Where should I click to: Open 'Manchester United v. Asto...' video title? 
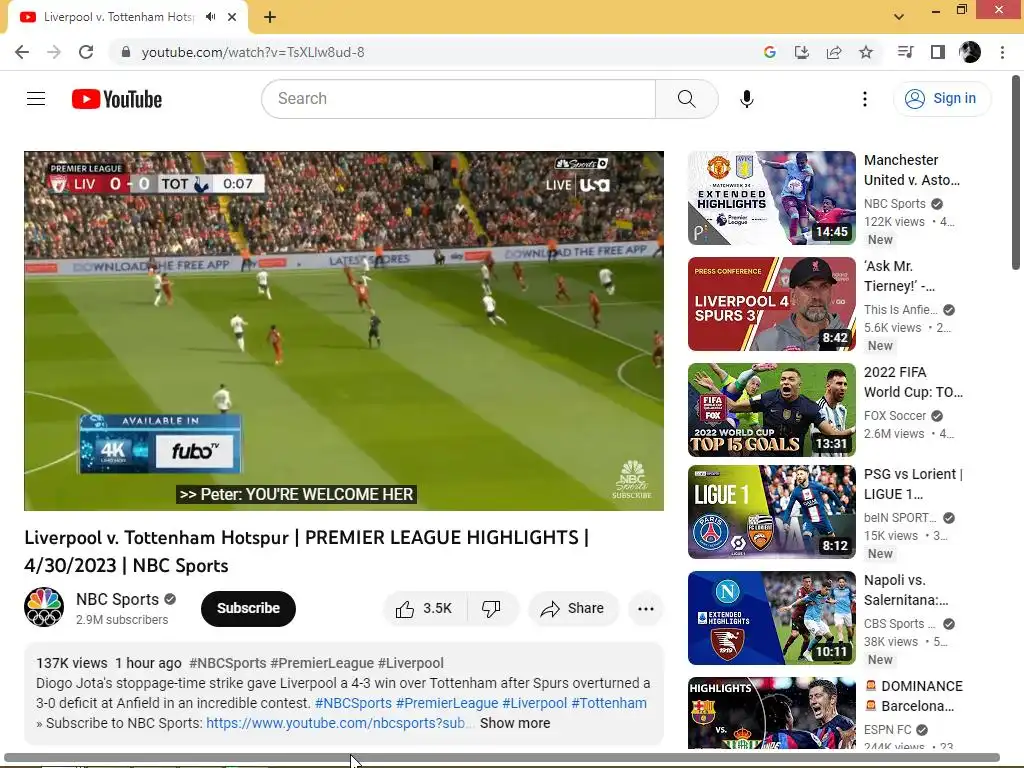913,170
